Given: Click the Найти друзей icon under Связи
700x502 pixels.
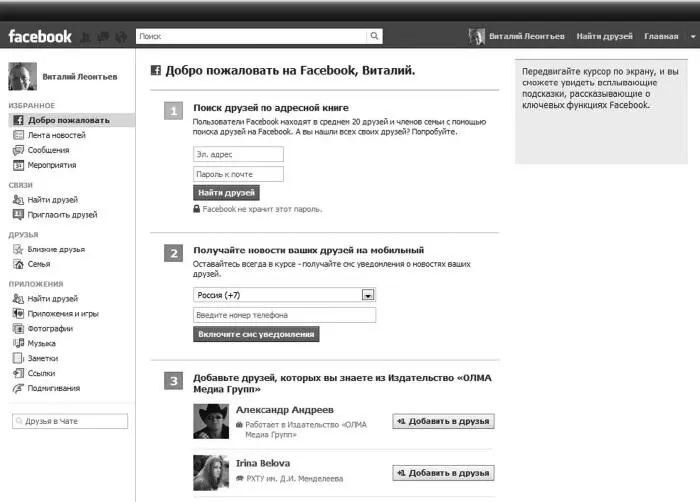Looking at the screenshot, I should coord(18,200).
